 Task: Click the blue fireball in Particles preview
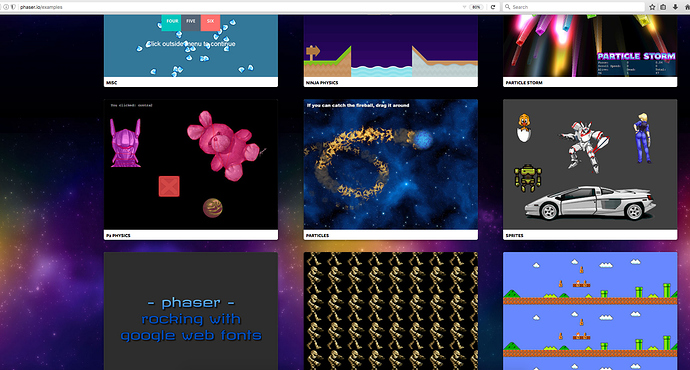[x=423, y=140]
